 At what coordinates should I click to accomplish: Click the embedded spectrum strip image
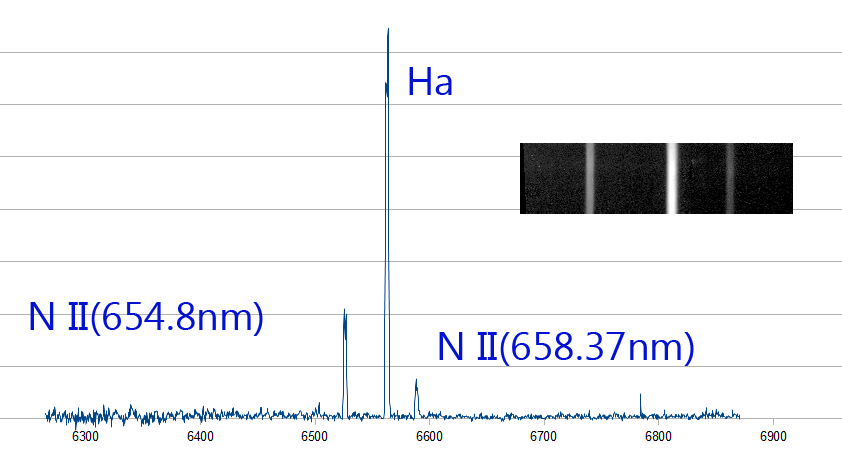tap(656, 178)
